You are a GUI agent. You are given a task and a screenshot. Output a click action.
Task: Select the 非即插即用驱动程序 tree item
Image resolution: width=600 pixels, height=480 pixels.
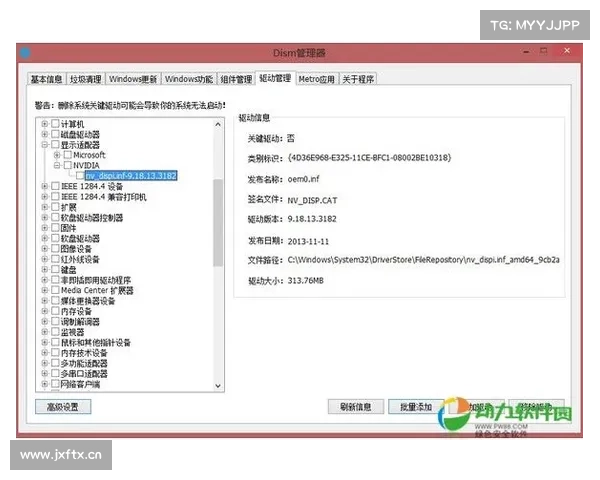click(96, 280)
